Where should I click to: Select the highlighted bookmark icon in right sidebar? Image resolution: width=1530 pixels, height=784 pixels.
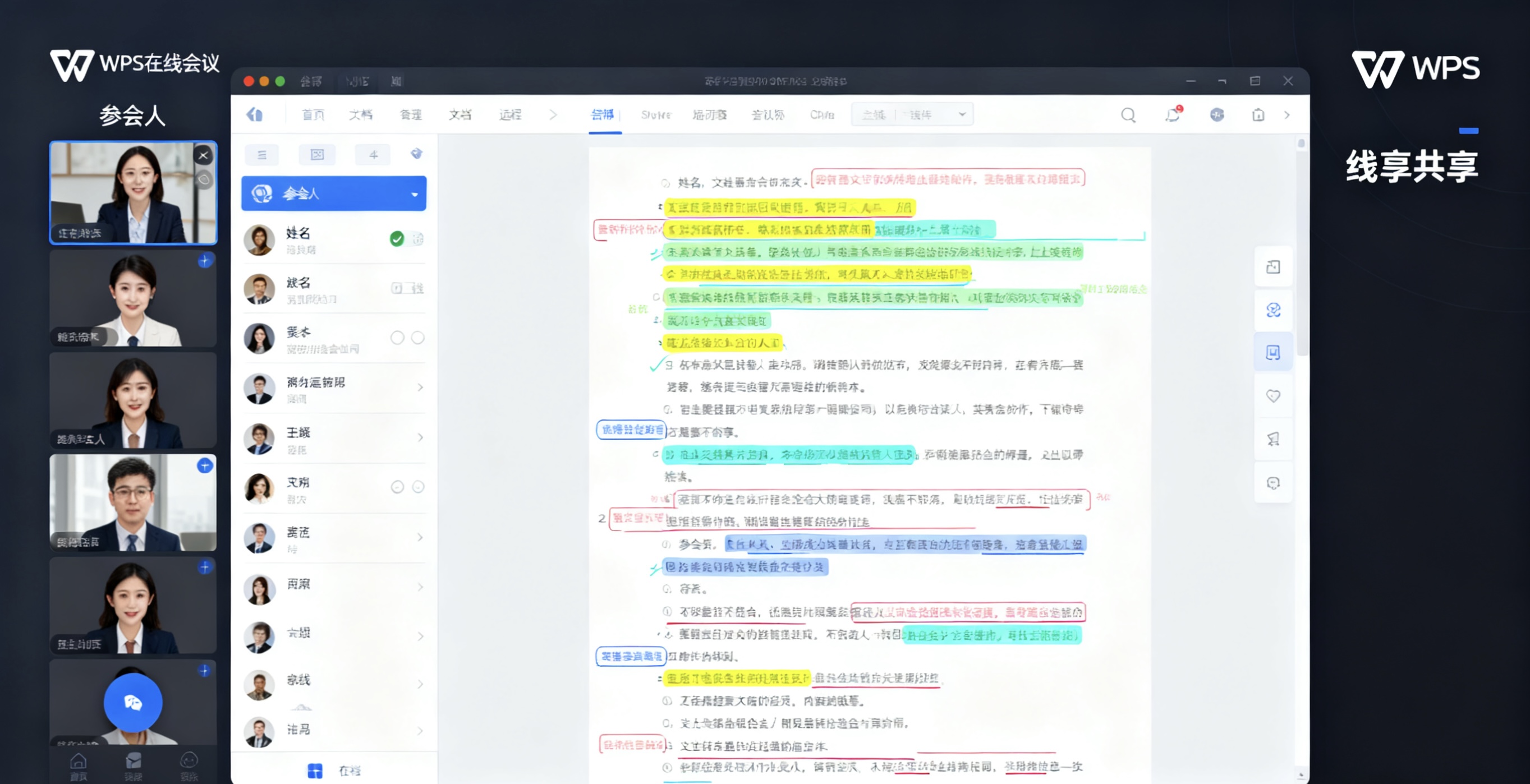click(1273, 353)
